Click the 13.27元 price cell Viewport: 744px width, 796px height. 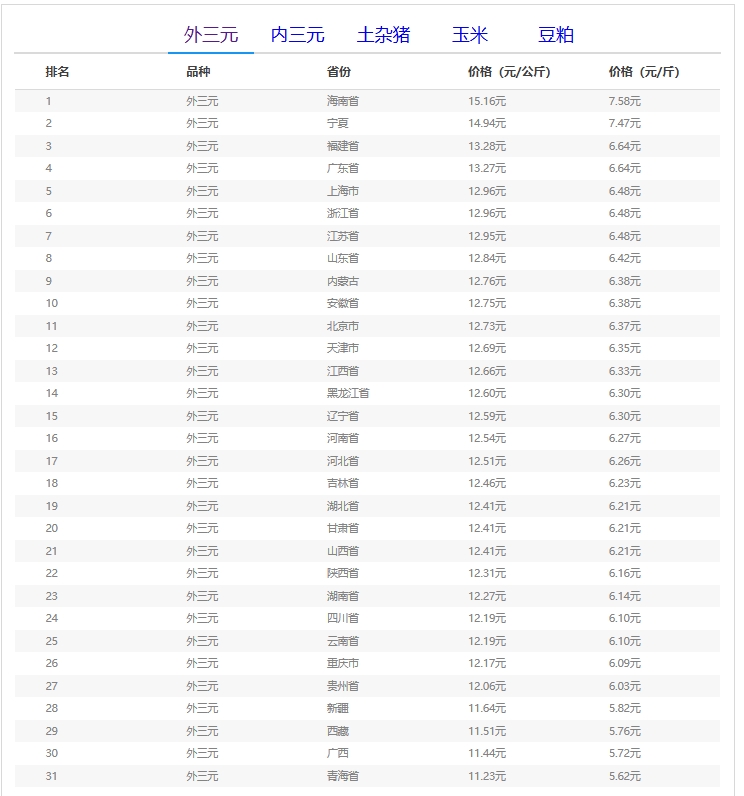487,168
